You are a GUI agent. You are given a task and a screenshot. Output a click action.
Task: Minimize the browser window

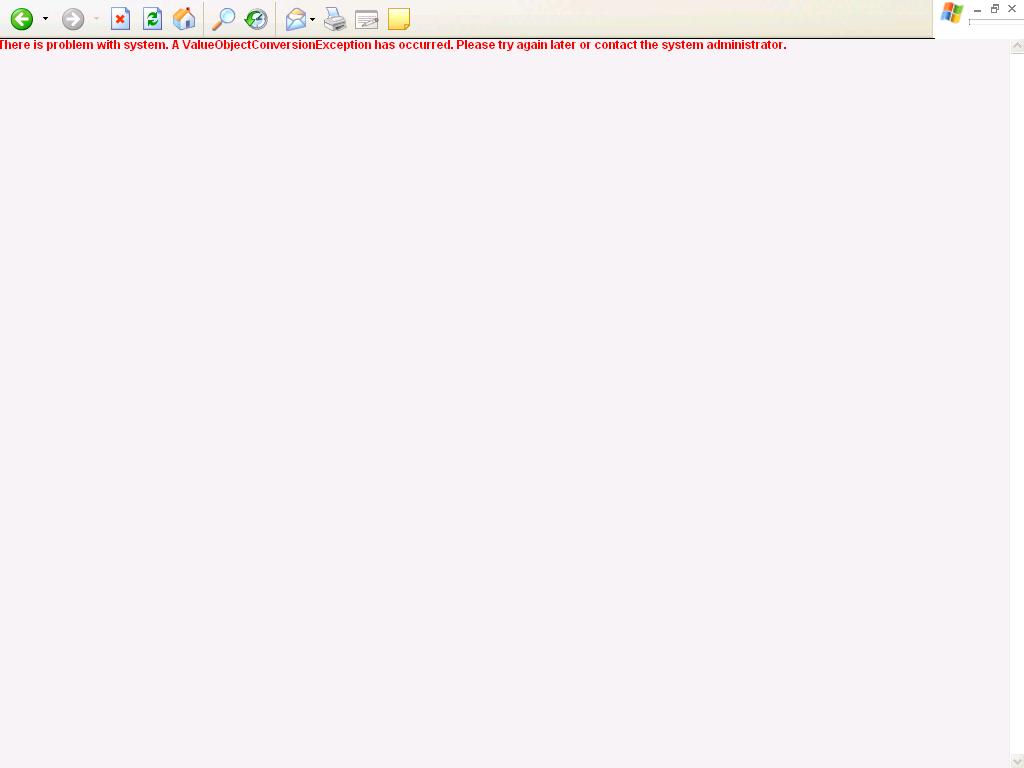coord(977,9)
